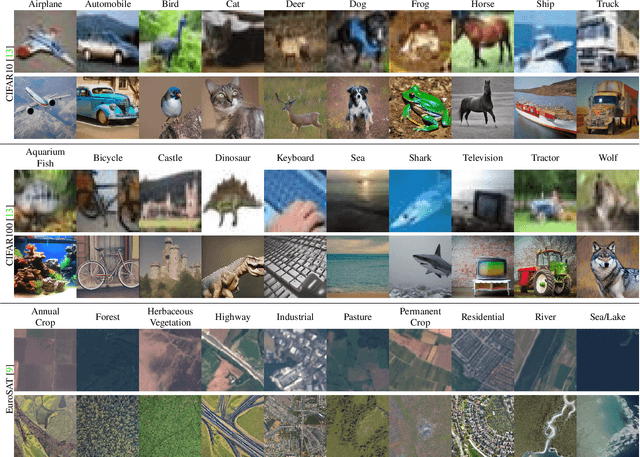Select the red and green tractor image
640x457 pixels.
545,266
